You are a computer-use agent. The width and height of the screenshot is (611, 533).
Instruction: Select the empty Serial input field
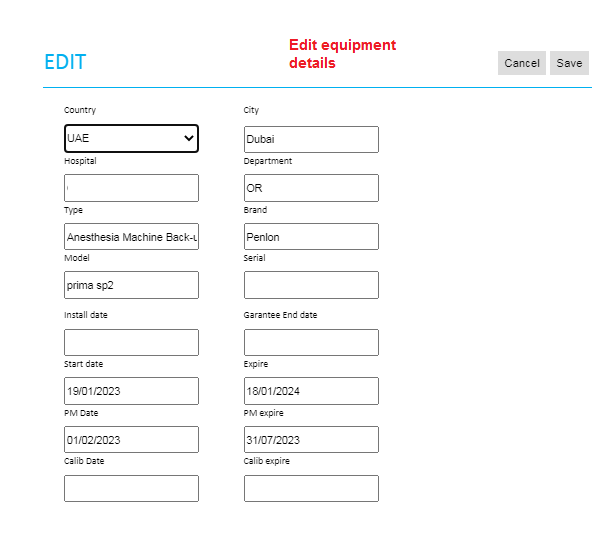(311, 285)
